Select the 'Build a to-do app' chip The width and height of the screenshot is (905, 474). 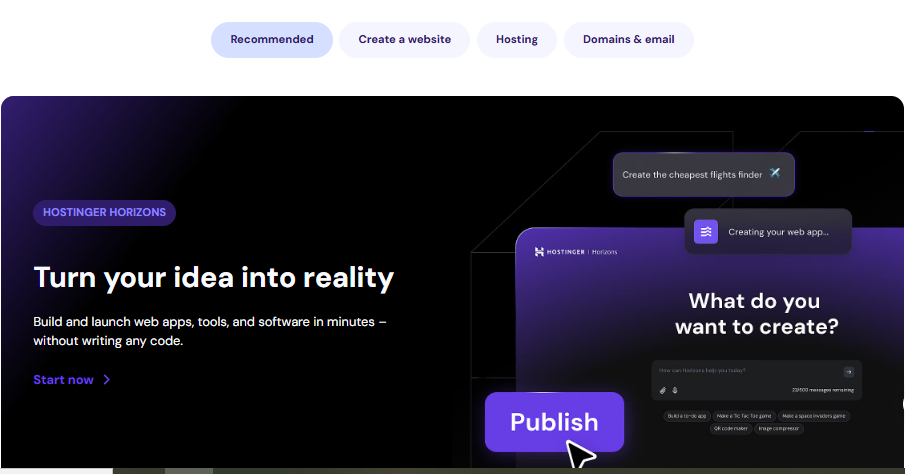point(686,416)
